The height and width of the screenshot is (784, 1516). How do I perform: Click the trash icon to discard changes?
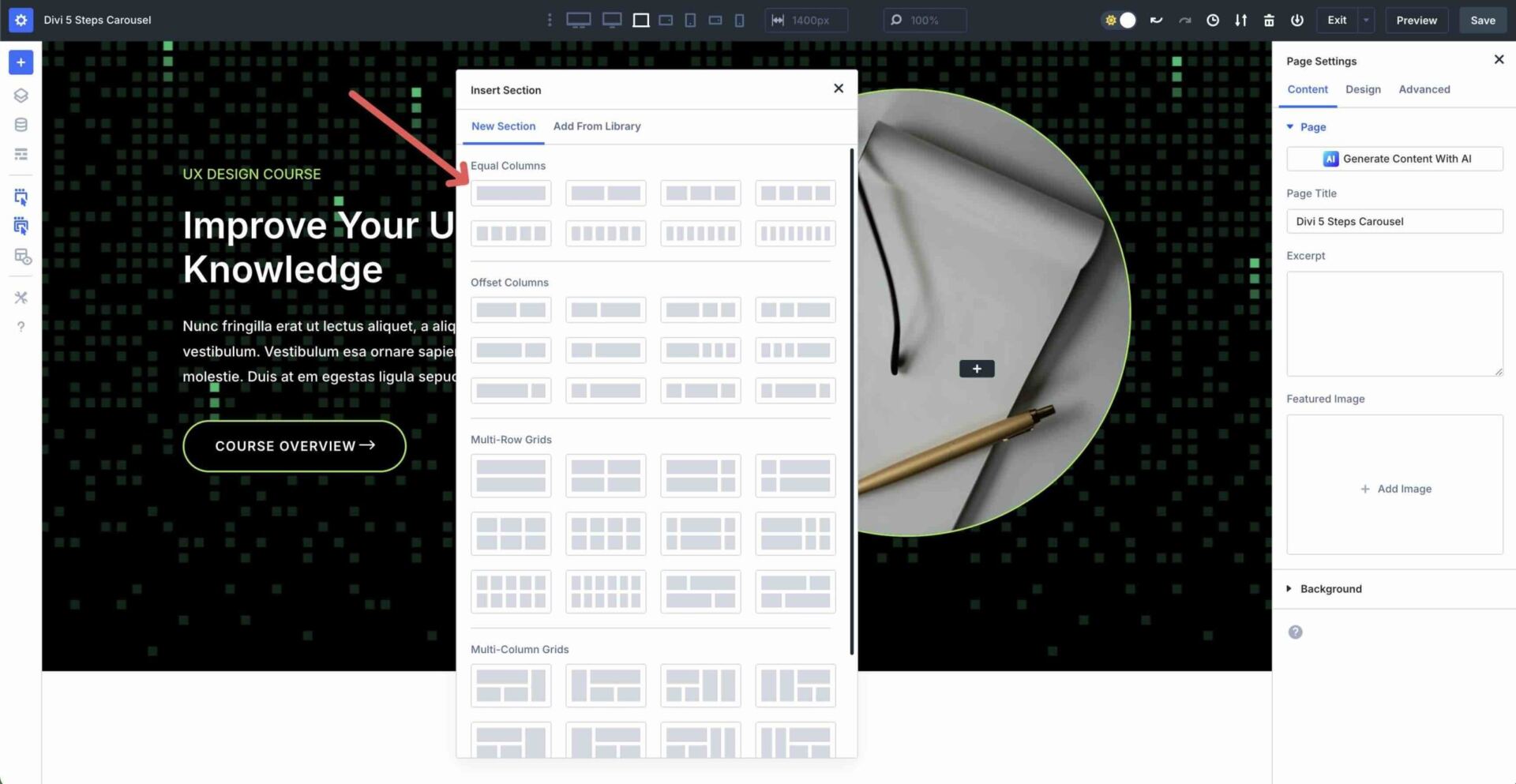point(1269,20)
